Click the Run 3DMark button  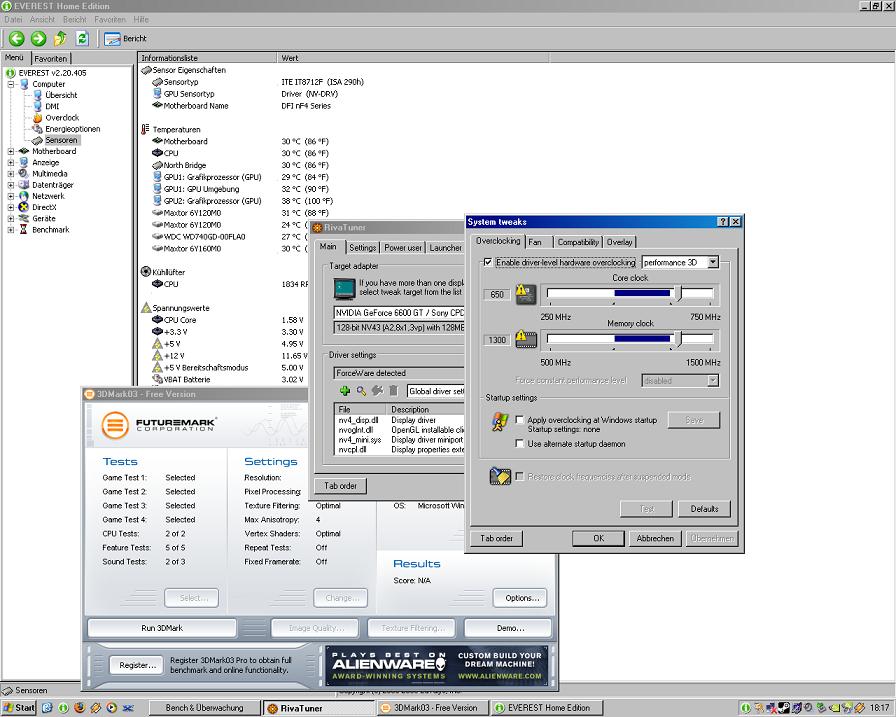[x=161, y=628]
